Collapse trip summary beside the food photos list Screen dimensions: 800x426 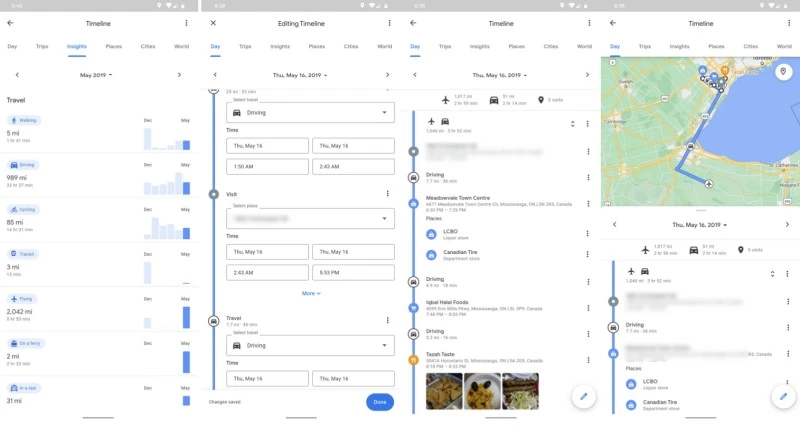click(x=572, y=123)
